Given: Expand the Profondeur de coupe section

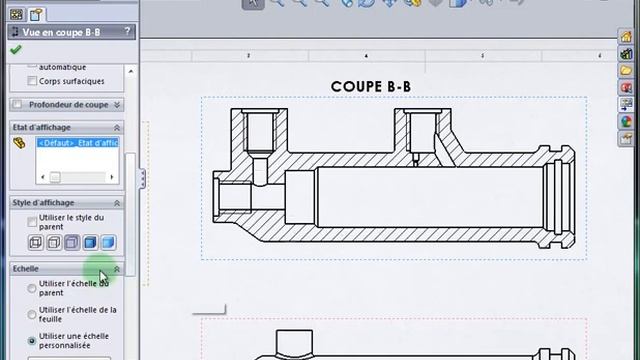Looking at the screenshot, I should [x=117, y=105].
